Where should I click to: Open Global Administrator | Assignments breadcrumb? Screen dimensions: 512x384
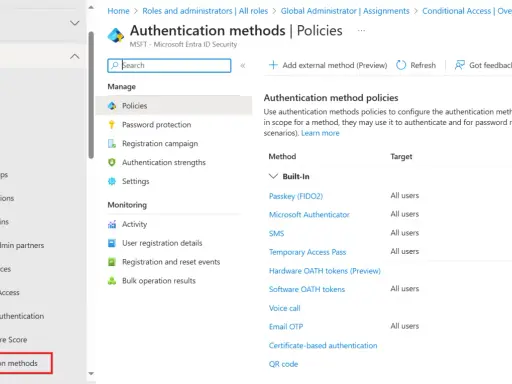[x=345, y=11]
